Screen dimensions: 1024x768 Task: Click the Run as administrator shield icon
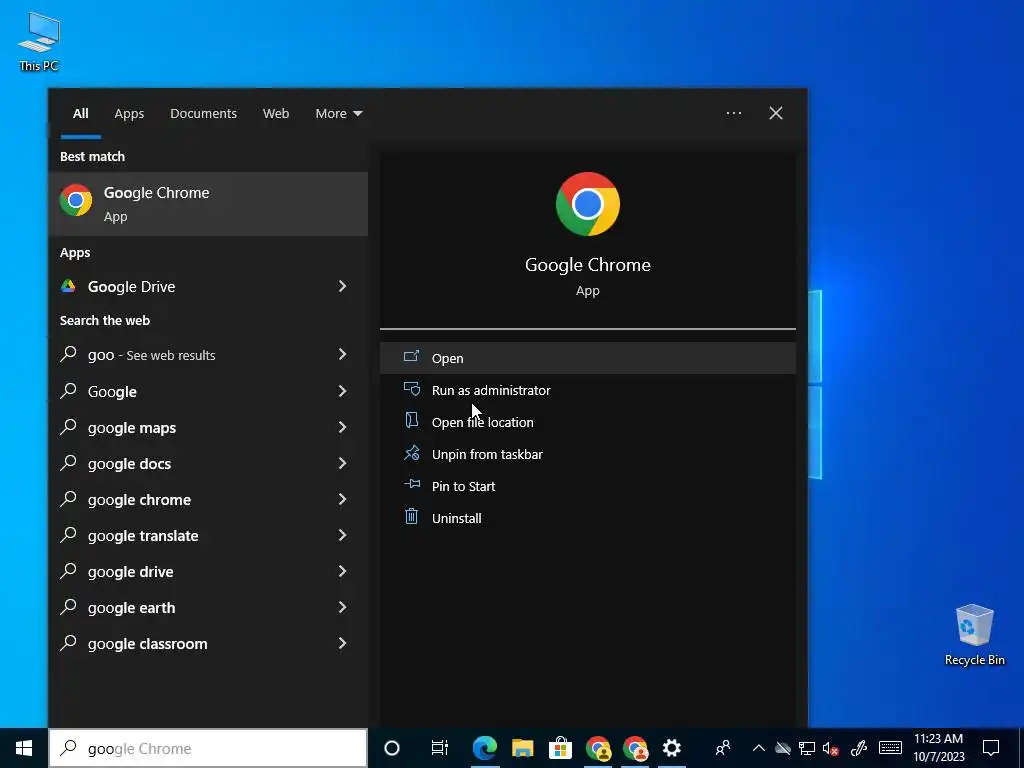(x=411, y=389)
